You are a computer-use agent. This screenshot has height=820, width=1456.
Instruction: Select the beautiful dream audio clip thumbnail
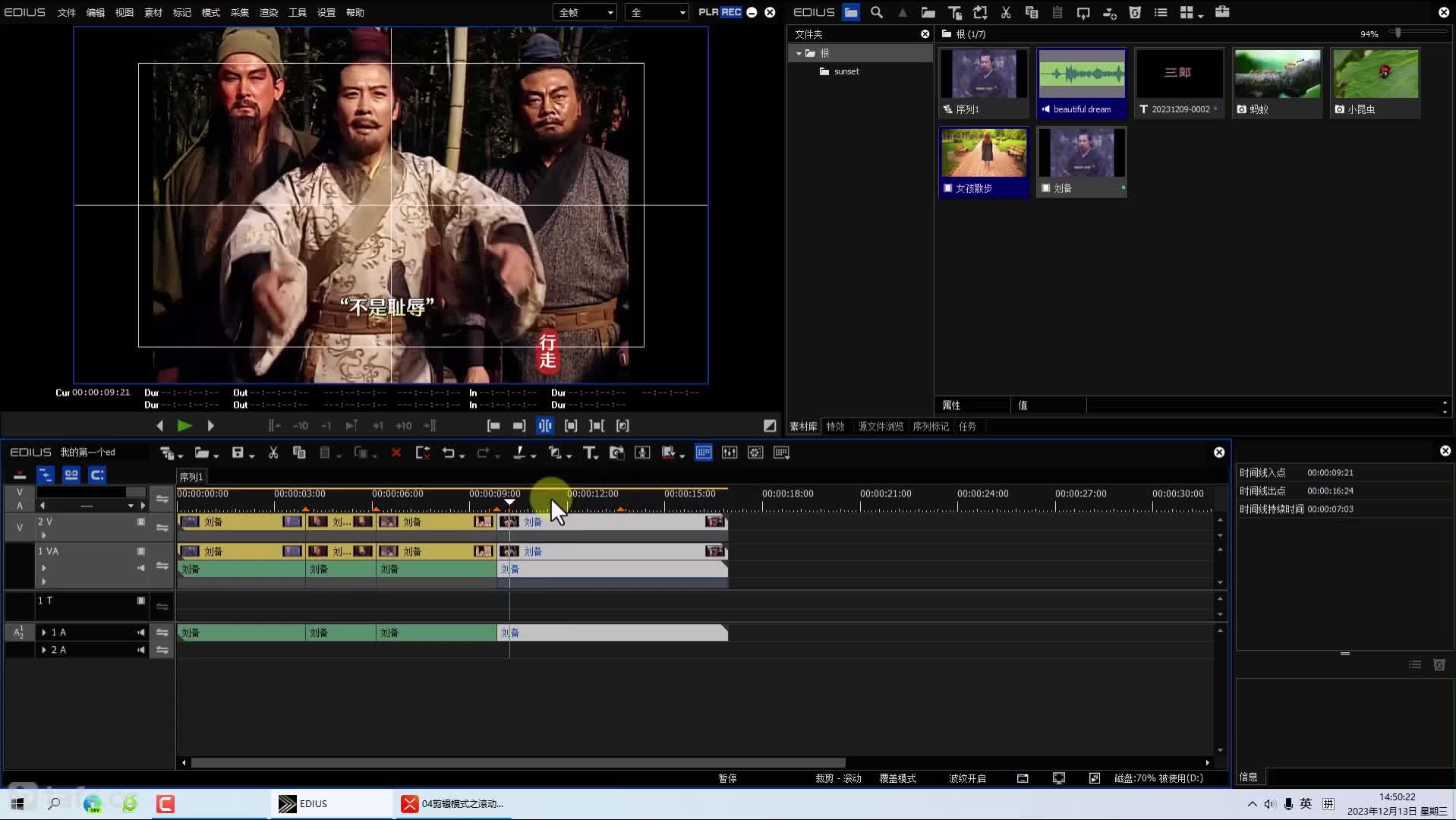click(1082, 83)
